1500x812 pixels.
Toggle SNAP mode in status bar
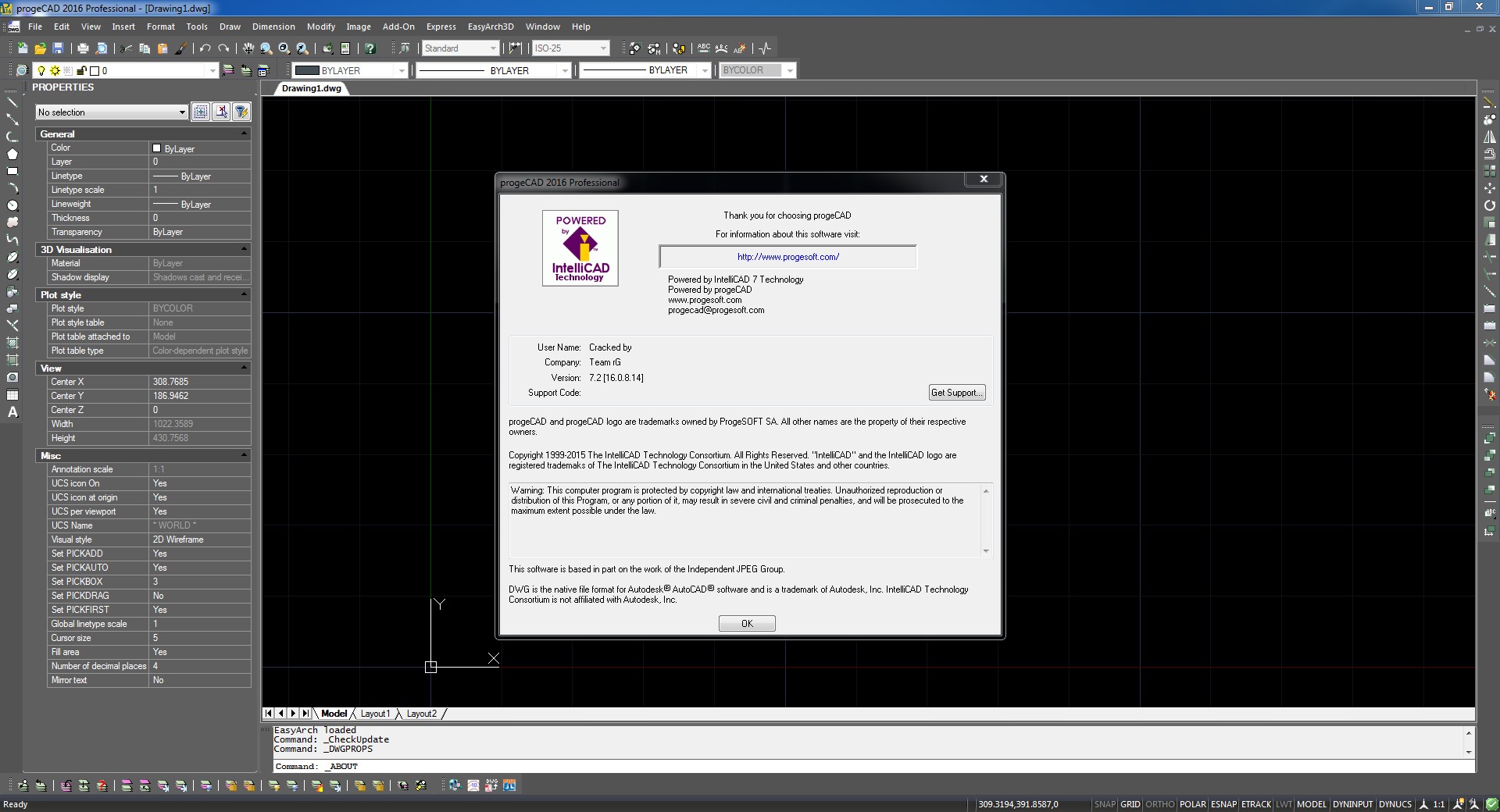[x=1105, y=804]
